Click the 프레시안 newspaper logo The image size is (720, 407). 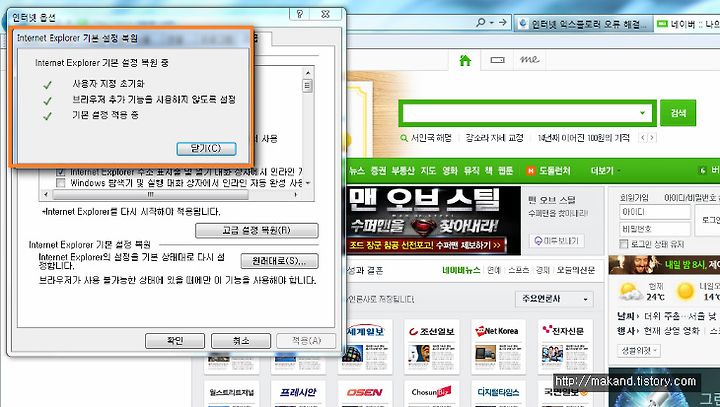pyautogui.click(x=298, y=392)
